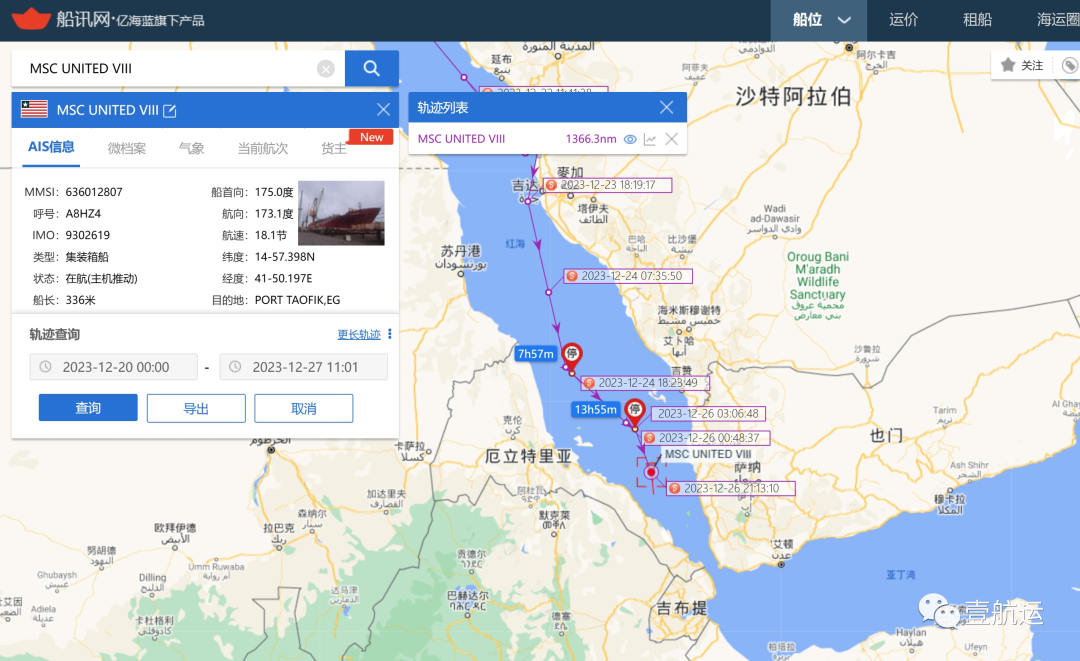The height and width of the screenshot is (661, 1080).
Task: Click the MSC UNITED VIII track list entry
Action: [x=461, y=139]
